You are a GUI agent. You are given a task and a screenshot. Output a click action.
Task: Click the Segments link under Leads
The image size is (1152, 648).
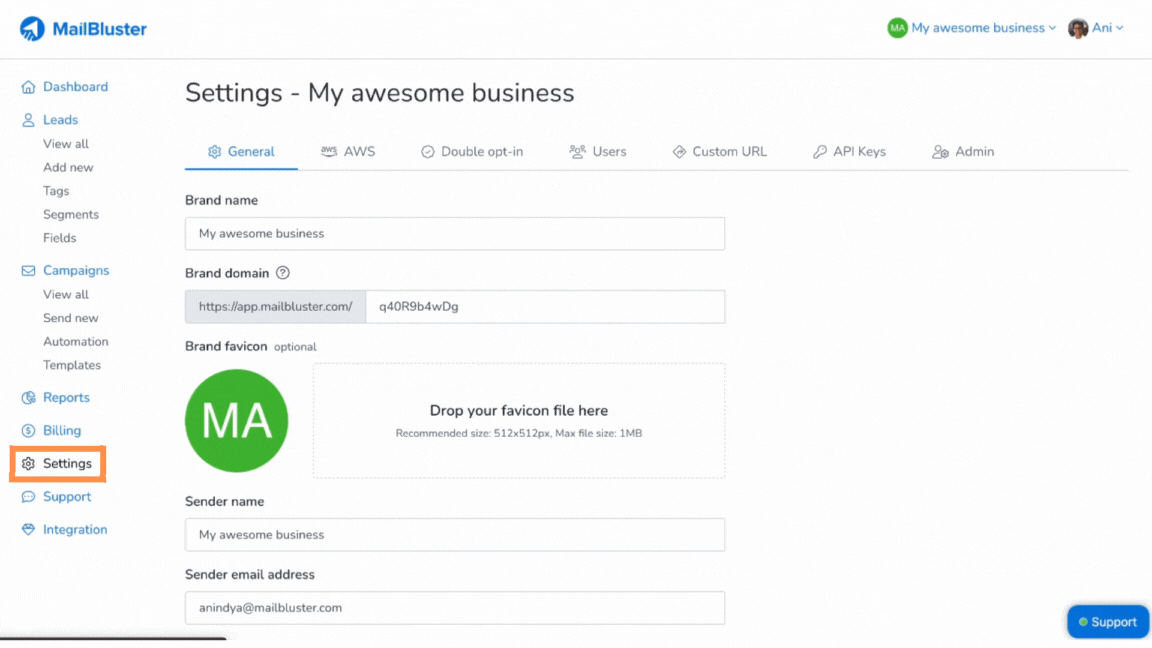(70, 214)
